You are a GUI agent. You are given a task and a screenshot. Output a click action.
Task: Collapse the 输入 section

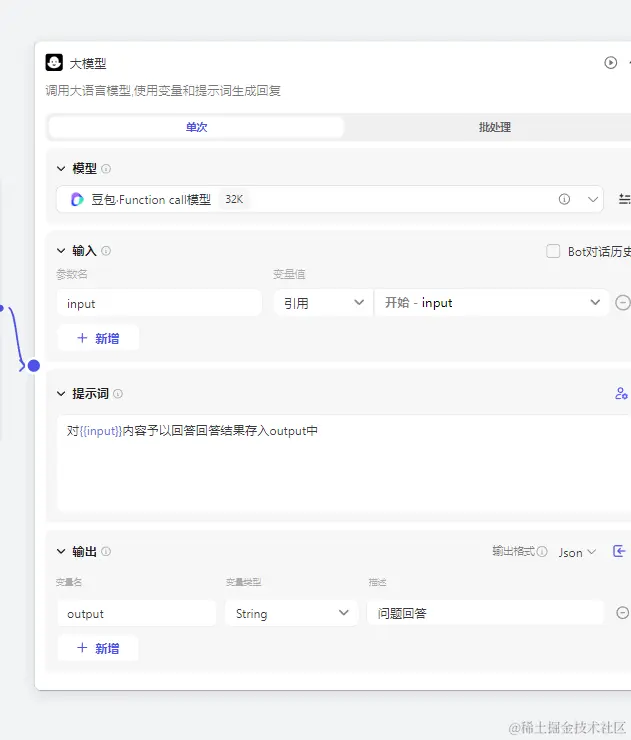pos(61,251)
